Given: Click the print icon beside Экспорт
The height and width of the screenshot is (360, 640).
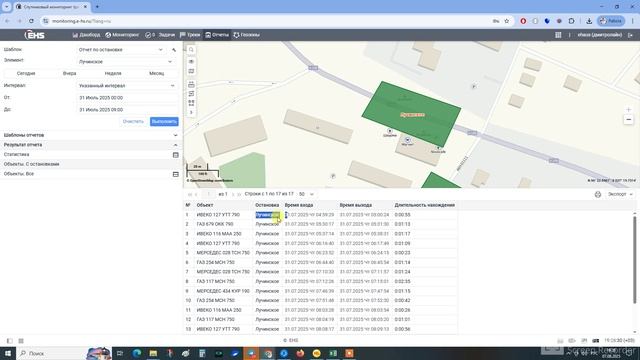Looking at the screenshot, I should [x=598, y=194].
